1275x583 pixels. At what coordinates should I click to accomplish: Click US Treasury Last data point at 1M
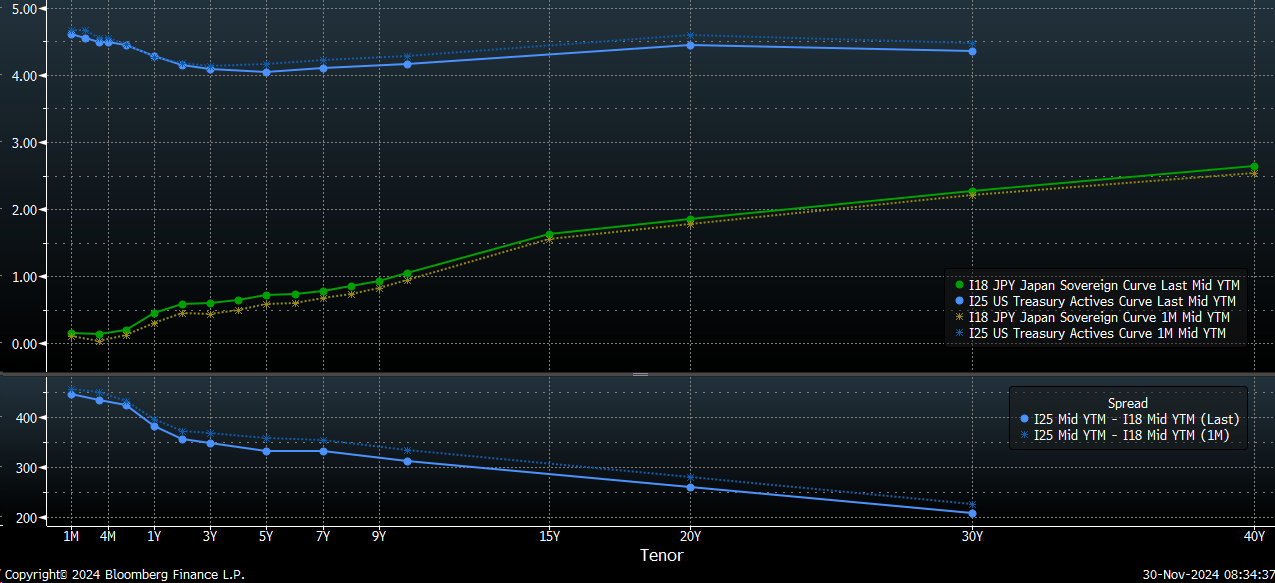[x=71, y=34]
